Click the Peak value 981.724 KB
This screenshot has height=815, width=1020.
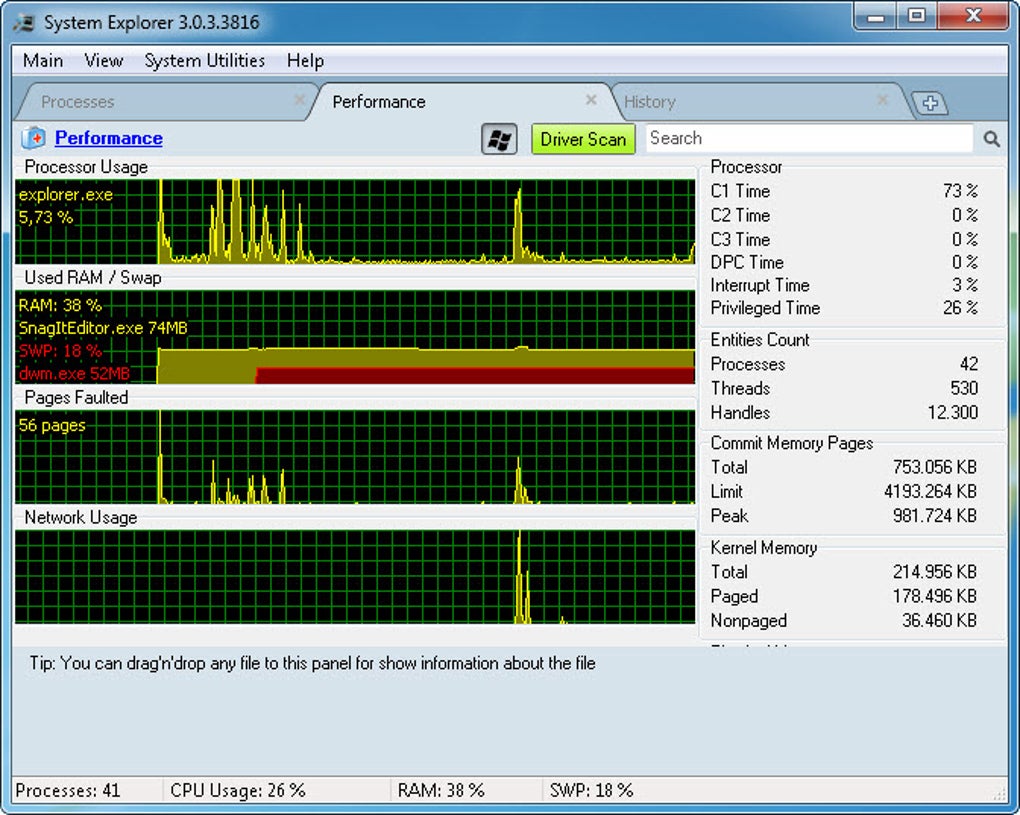coord(935,516)
